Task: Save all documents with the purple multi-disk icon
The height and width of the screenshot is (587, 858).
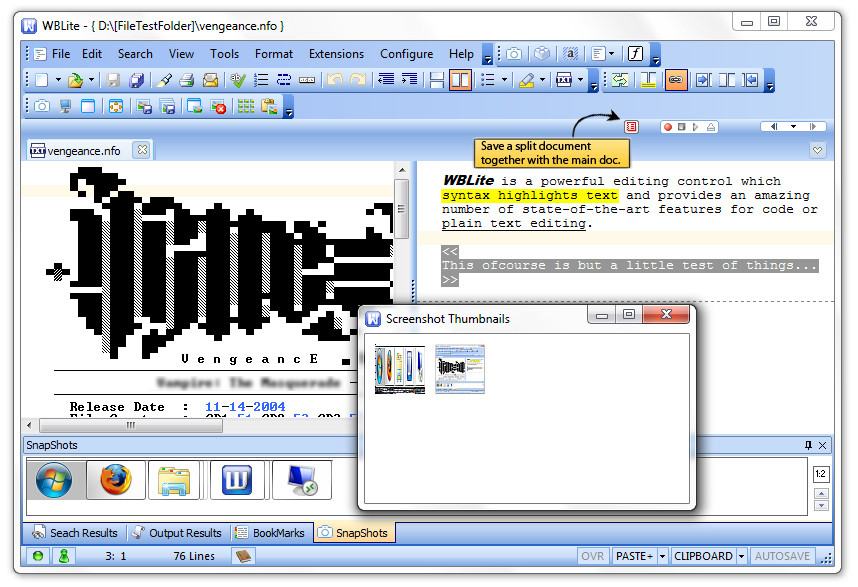Action: [136, 80]
